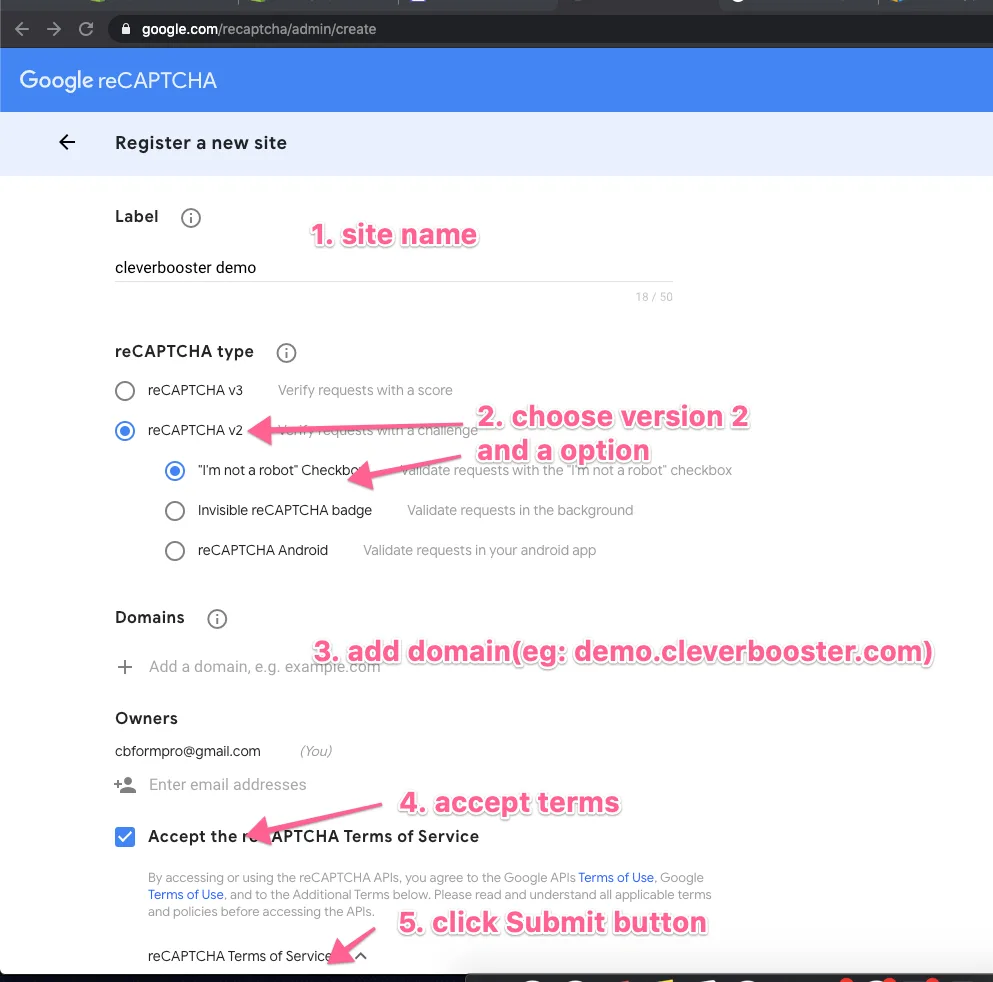The image size is (993, 982).
Task: Choose the reCAPTCHA Android option
Action: [175, 550]
